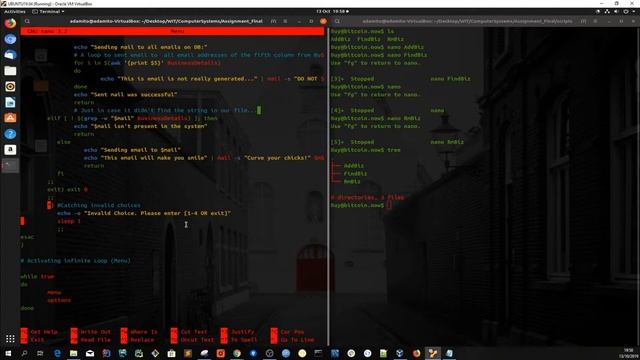Click the 'Activating infinite Loop (Menu)' comment
This screenshot has width=640, height=360.
[76, 260]
